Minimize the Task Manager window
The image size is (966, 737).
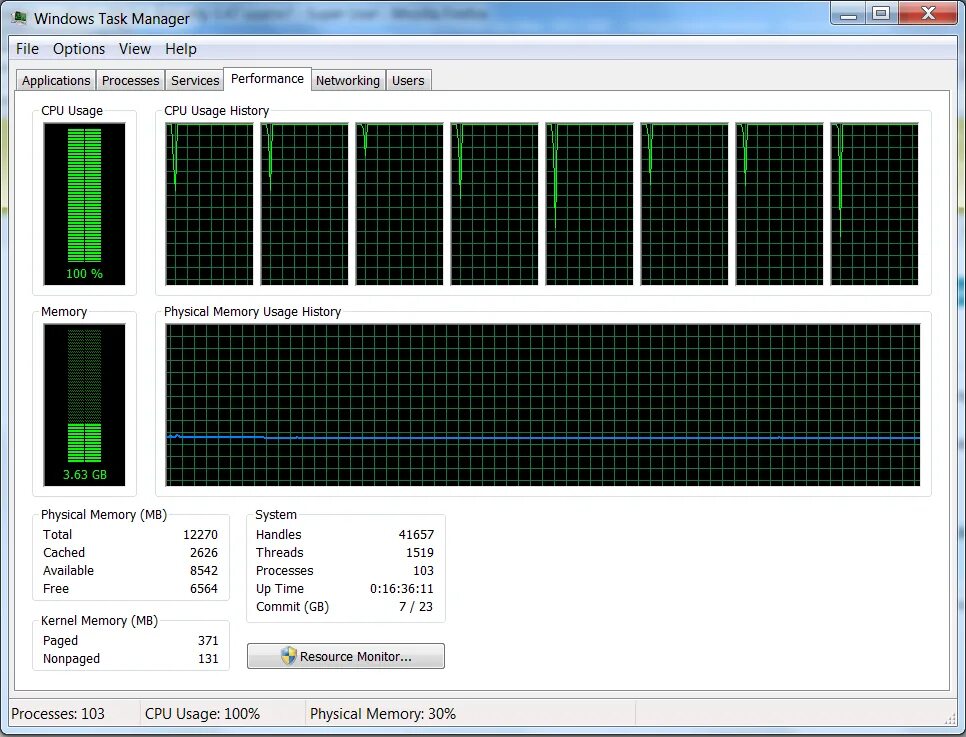click(848, 14)
